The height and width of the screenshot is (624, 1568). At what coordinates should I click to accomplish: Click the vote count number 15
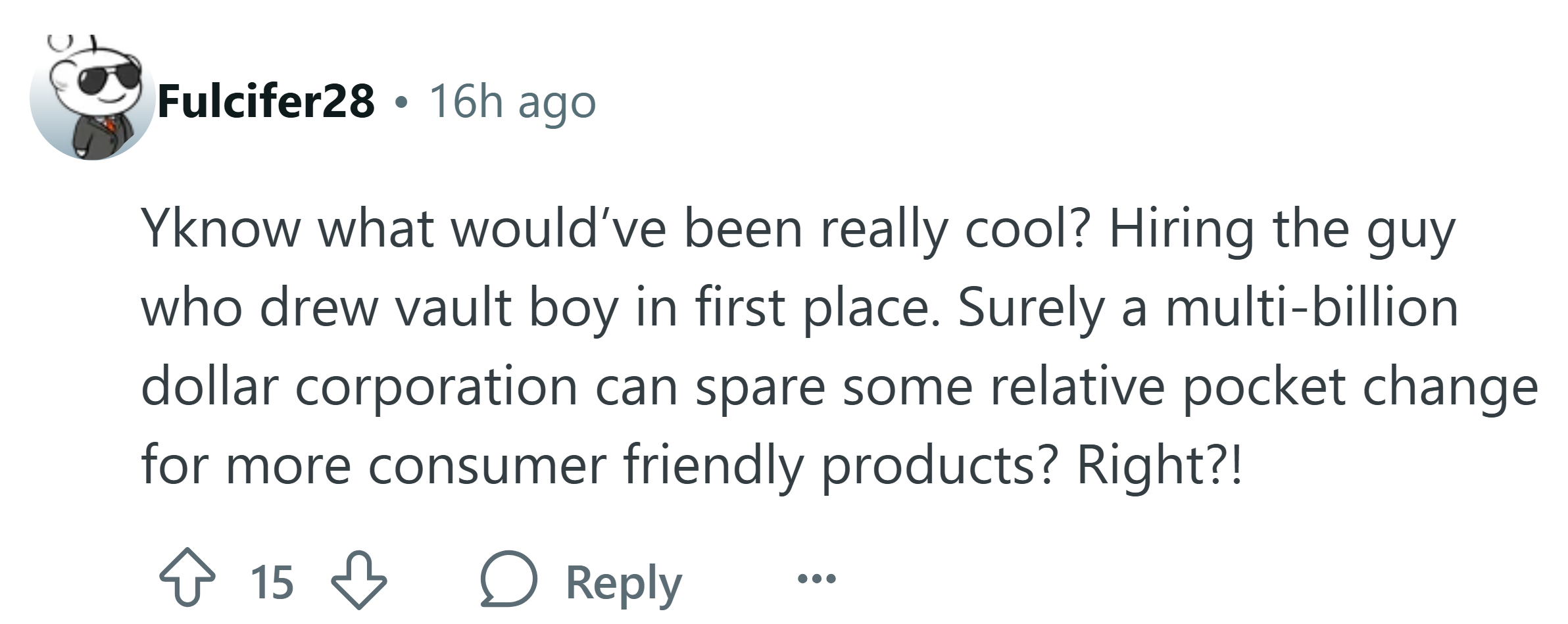pyautogui.click(x=271, y=582)
